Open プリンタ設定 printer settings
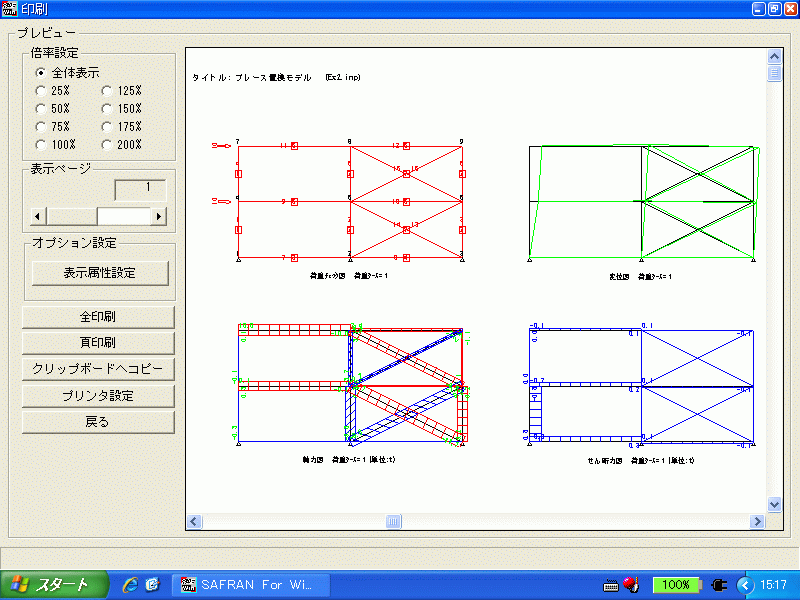Viewport: 800px width, 600px height. pos(98,395)
